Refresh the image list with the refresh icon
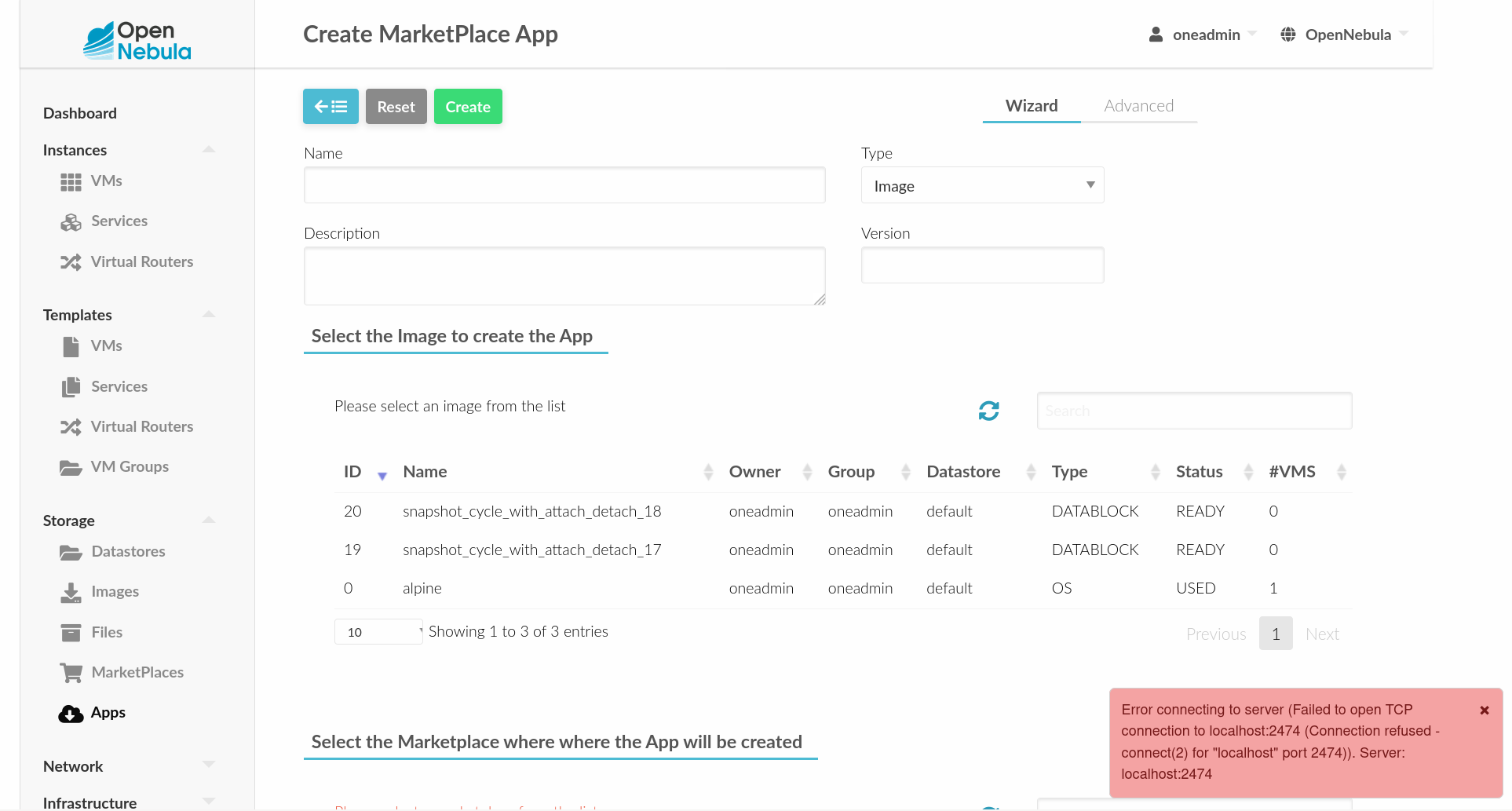The width and height of the screenshot is (1512, 811). 988,411
